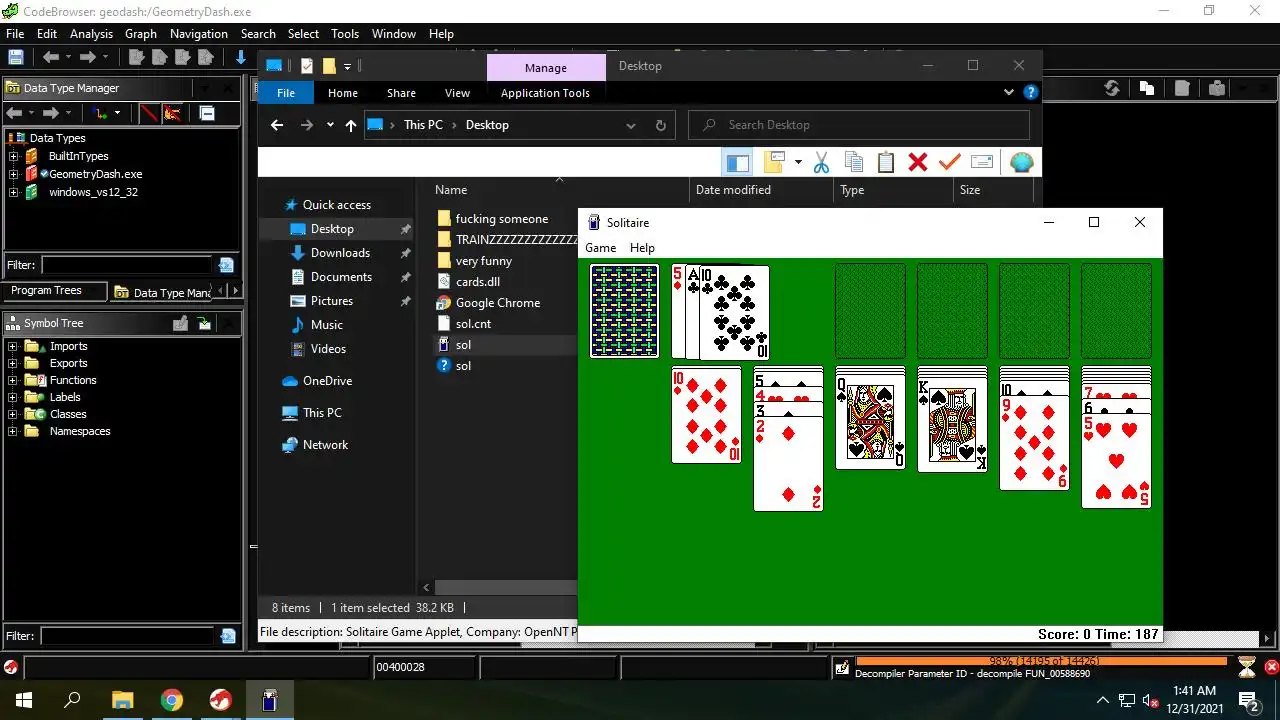Click the Paste clipboard icon in Explorer toolbar

click(x=886, y=162)
